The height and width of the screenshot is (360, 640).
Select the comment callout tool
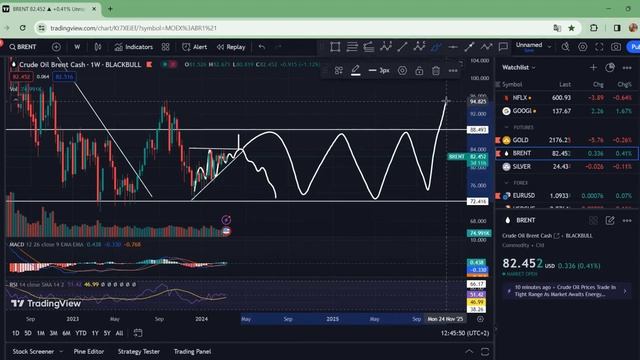[503, 47]
